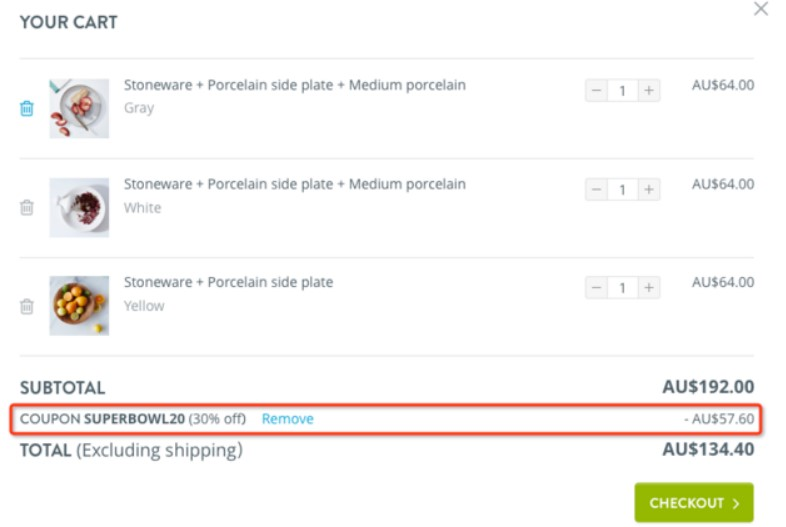Remove the SUPERBOWL20 coupon
Image resolution: width=786 pixels, height=527 pixels.
point(287,419)
